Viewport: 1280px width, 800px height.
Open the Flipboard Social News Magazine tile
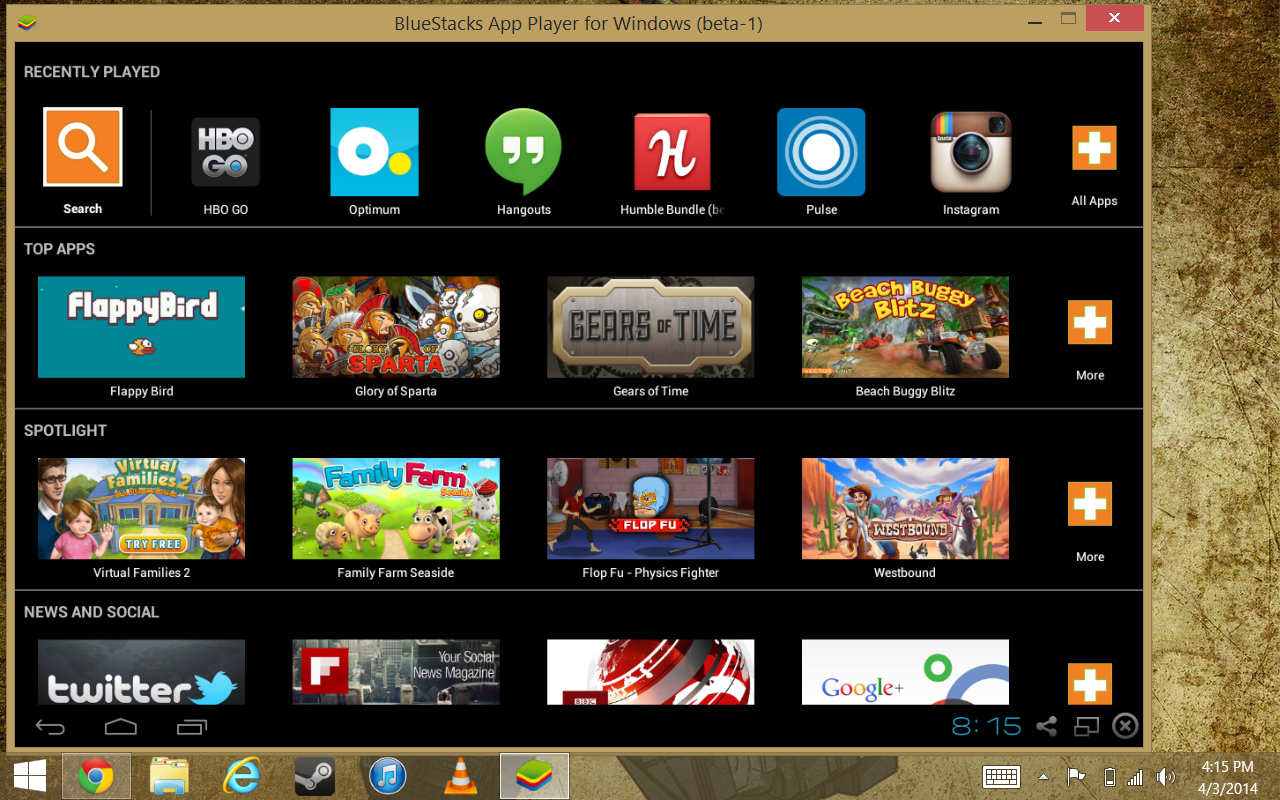pyautogui.click(x=396, y=672)
